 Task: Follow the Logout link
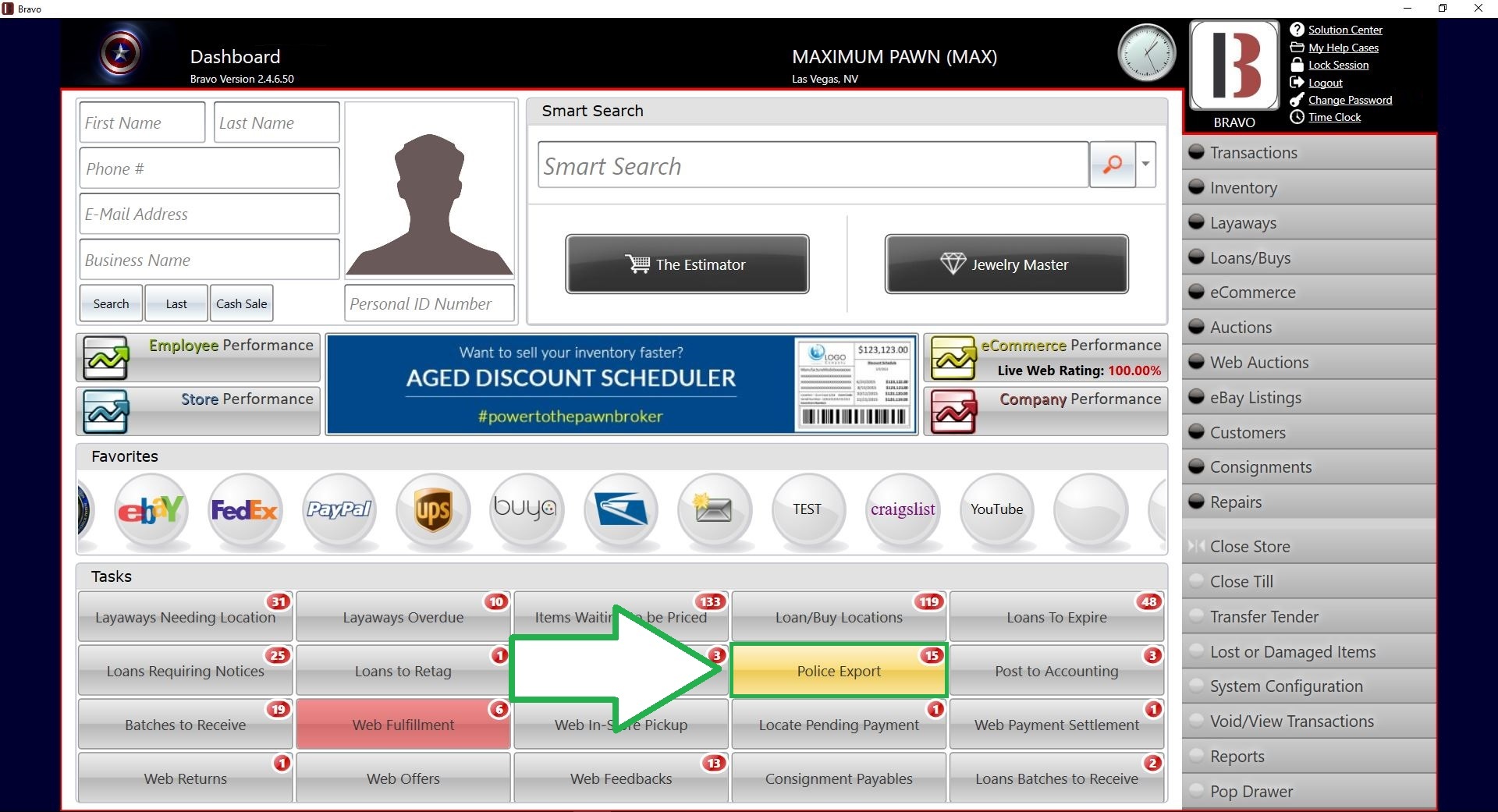pyautogui.click(x=1325, y=83)
